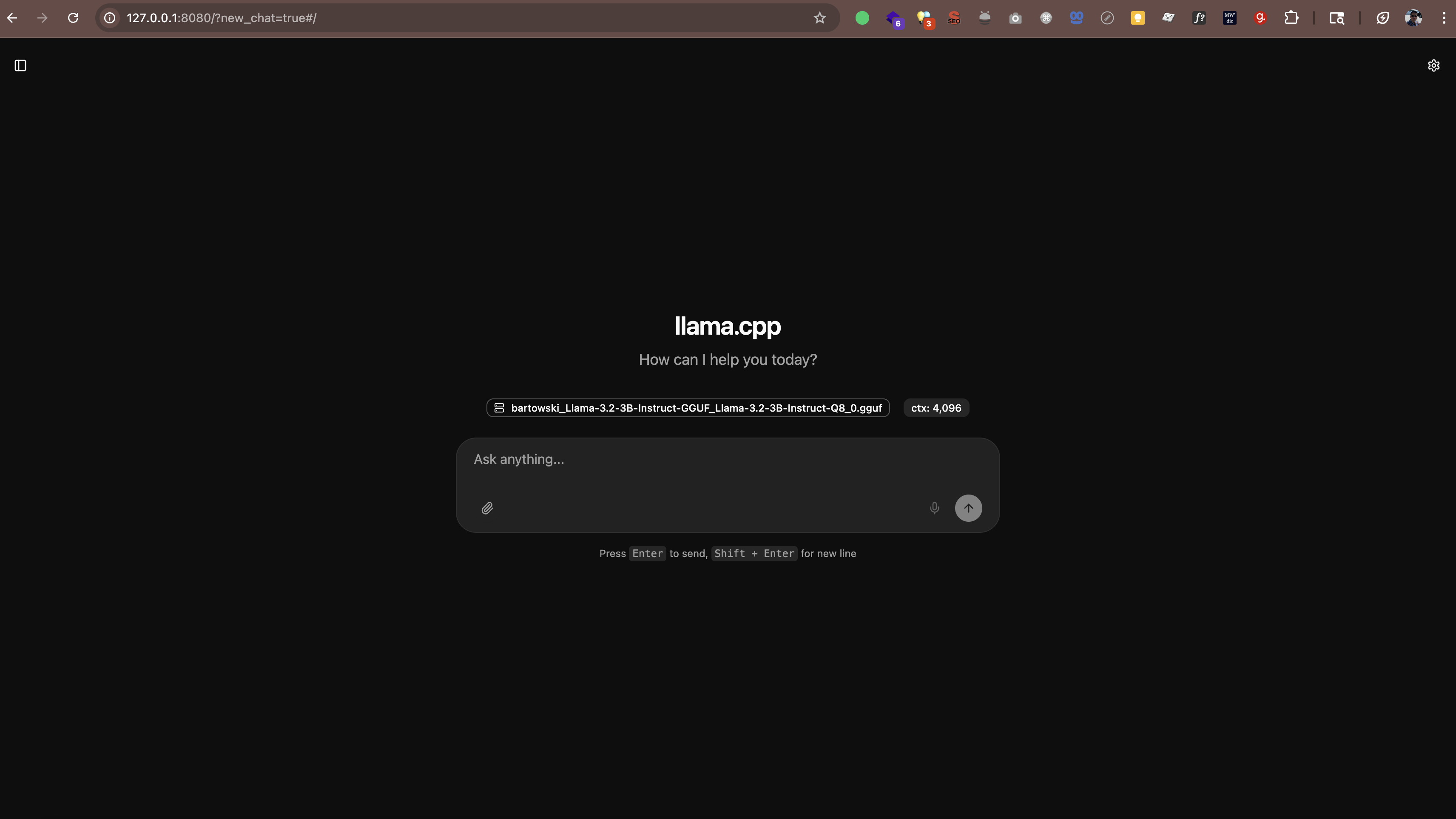Open the camera screenshot extension
The image size is (1456, 819).
(1015, 18)
